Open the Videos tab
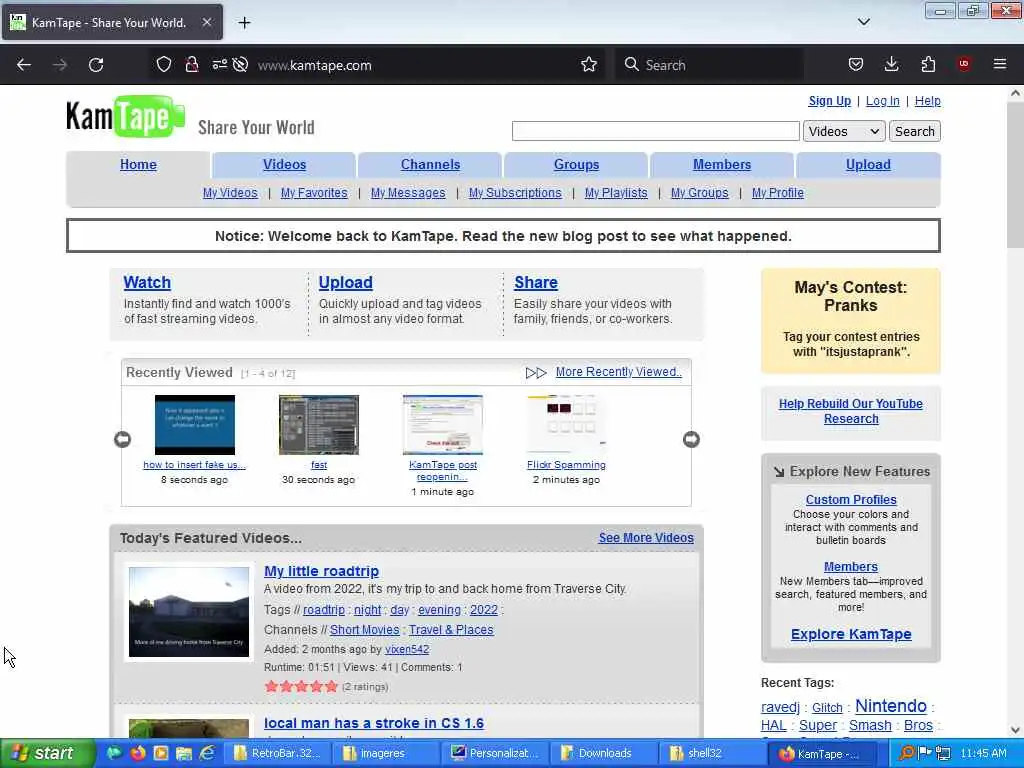The width and height of the screenshot is (1024, 768). tap(284, 165)
